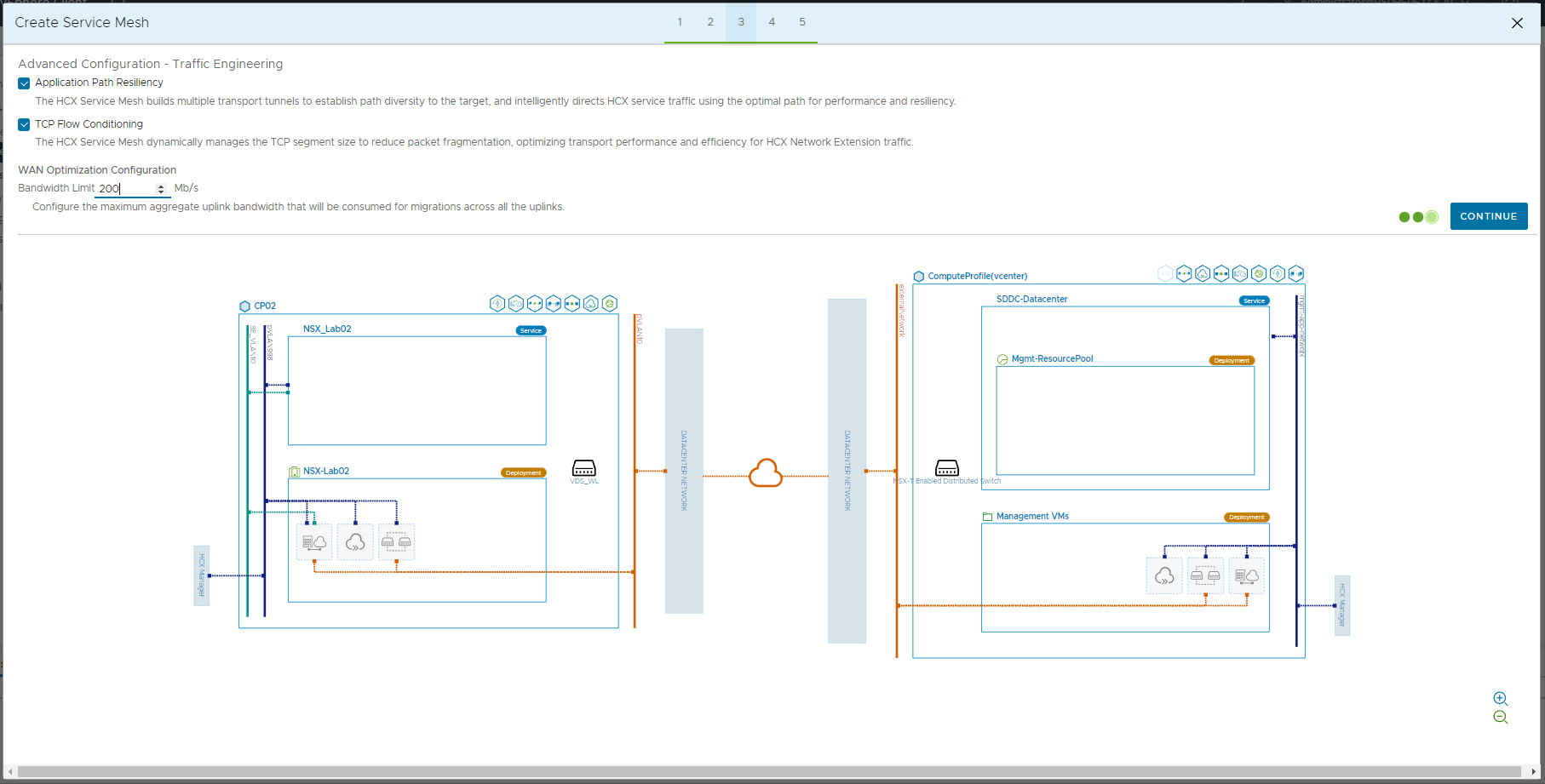Click the cloud-arrows hexagon above ComputeProfile(vcenter)
Viewport: 1545px width, 784px height.
click(1203, 273)
